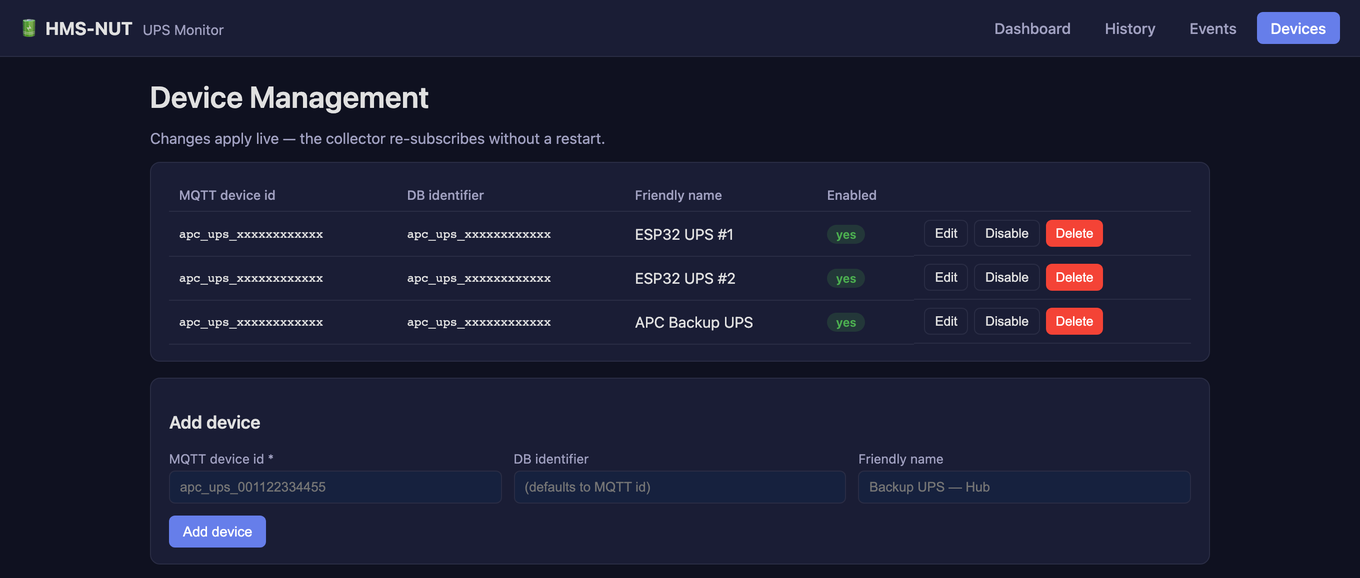Select the 'ESP32 UPS #2' friendly name cell
Viewport: 1360px width, 578px height.
(685, 278)
